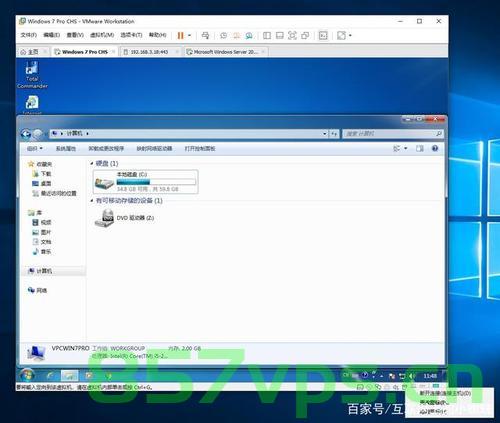This screenshot has height=423, width=500.
Task: Click 卸载或更改程序 button
Action: click(x=106, y=149)
